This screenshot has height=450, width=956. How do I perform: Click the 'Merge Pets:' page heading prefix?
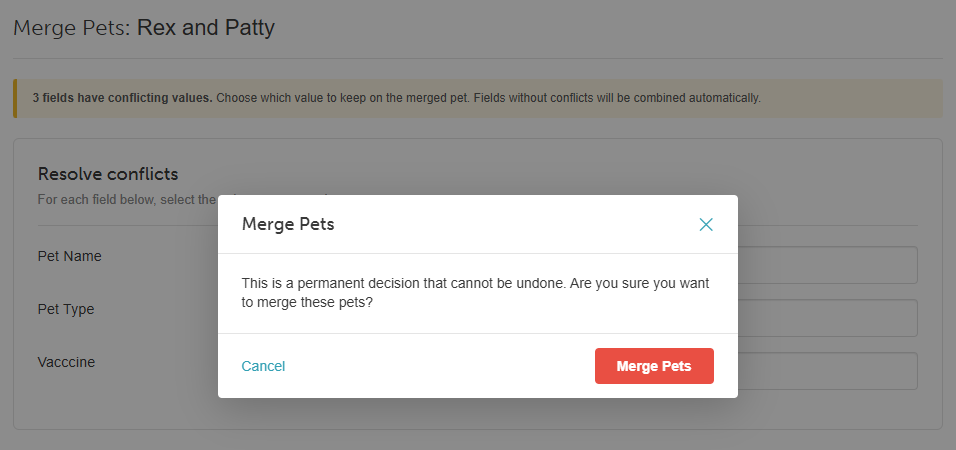pos(72,27)
